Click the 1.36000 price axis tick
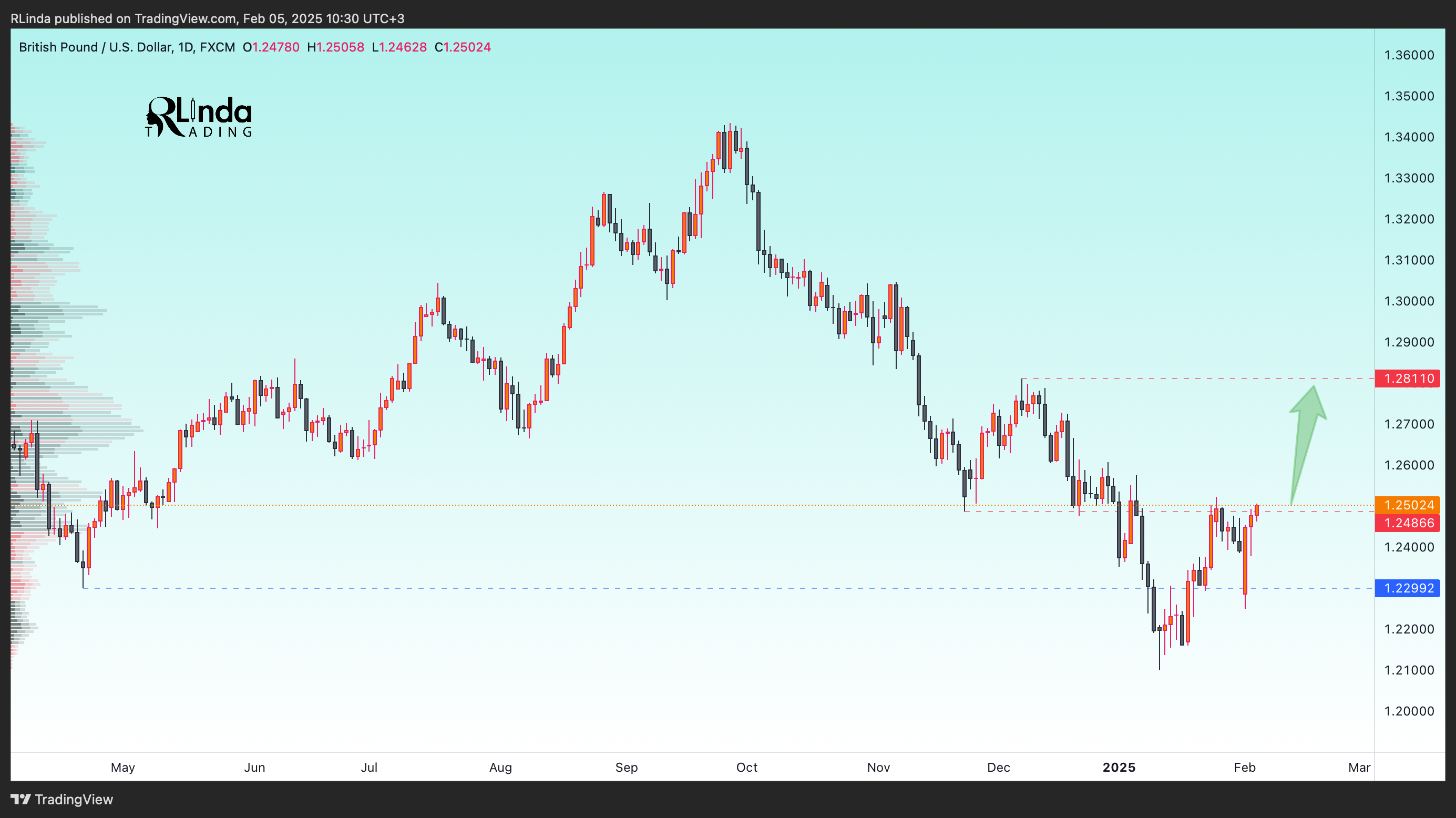The width and height of the screenshot is (1456, 818). click(x=1409, y=55)
